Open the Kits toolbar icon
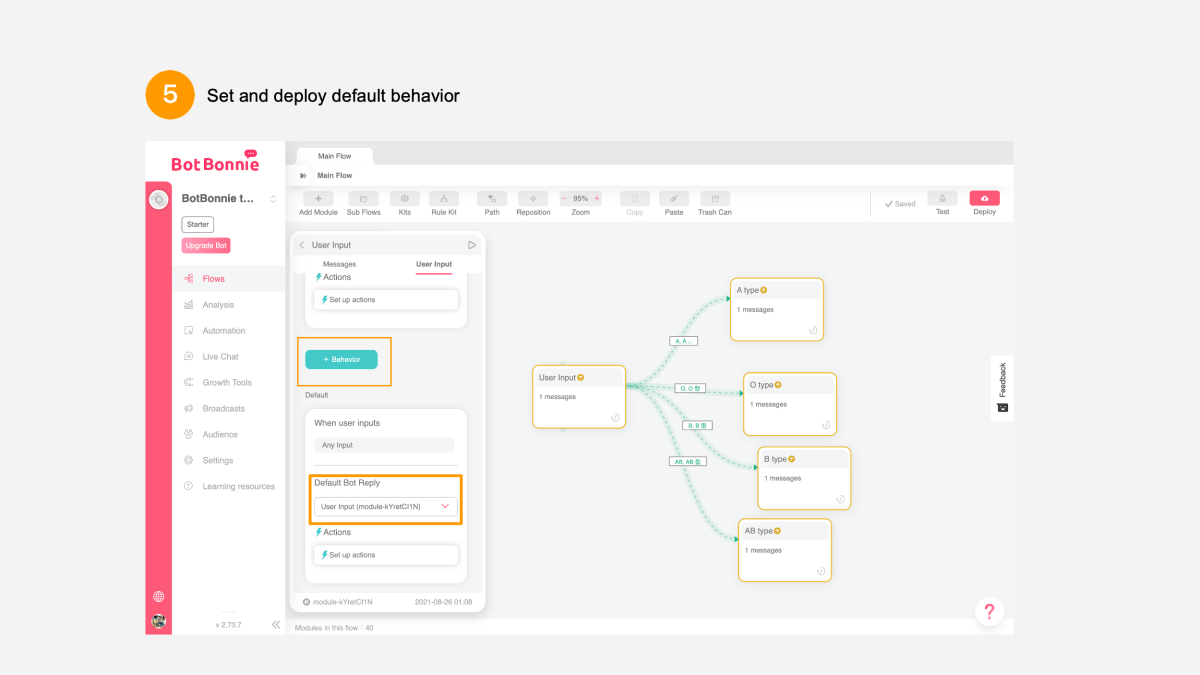Screen dimensions: 1200x675 (405, 199)
